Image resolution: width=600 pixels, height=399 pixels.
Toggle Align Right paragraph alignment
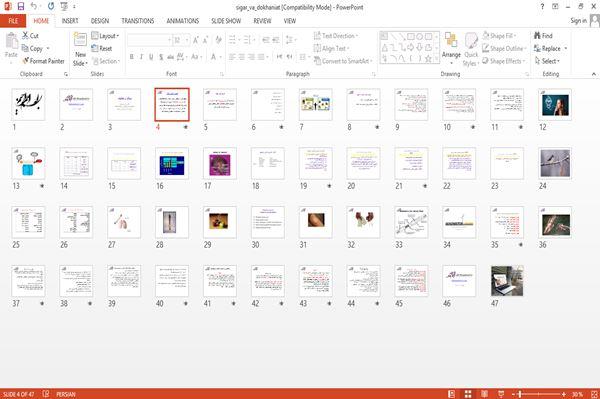point(251,57)
